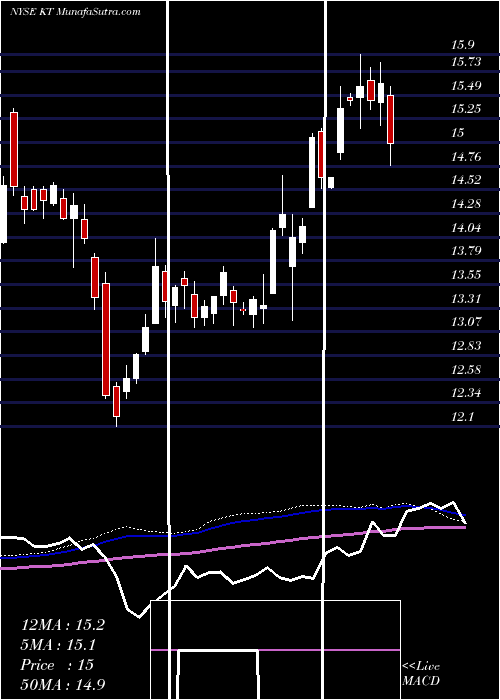
Task: Click the 15.49 price level label
Action: (466, 86)
